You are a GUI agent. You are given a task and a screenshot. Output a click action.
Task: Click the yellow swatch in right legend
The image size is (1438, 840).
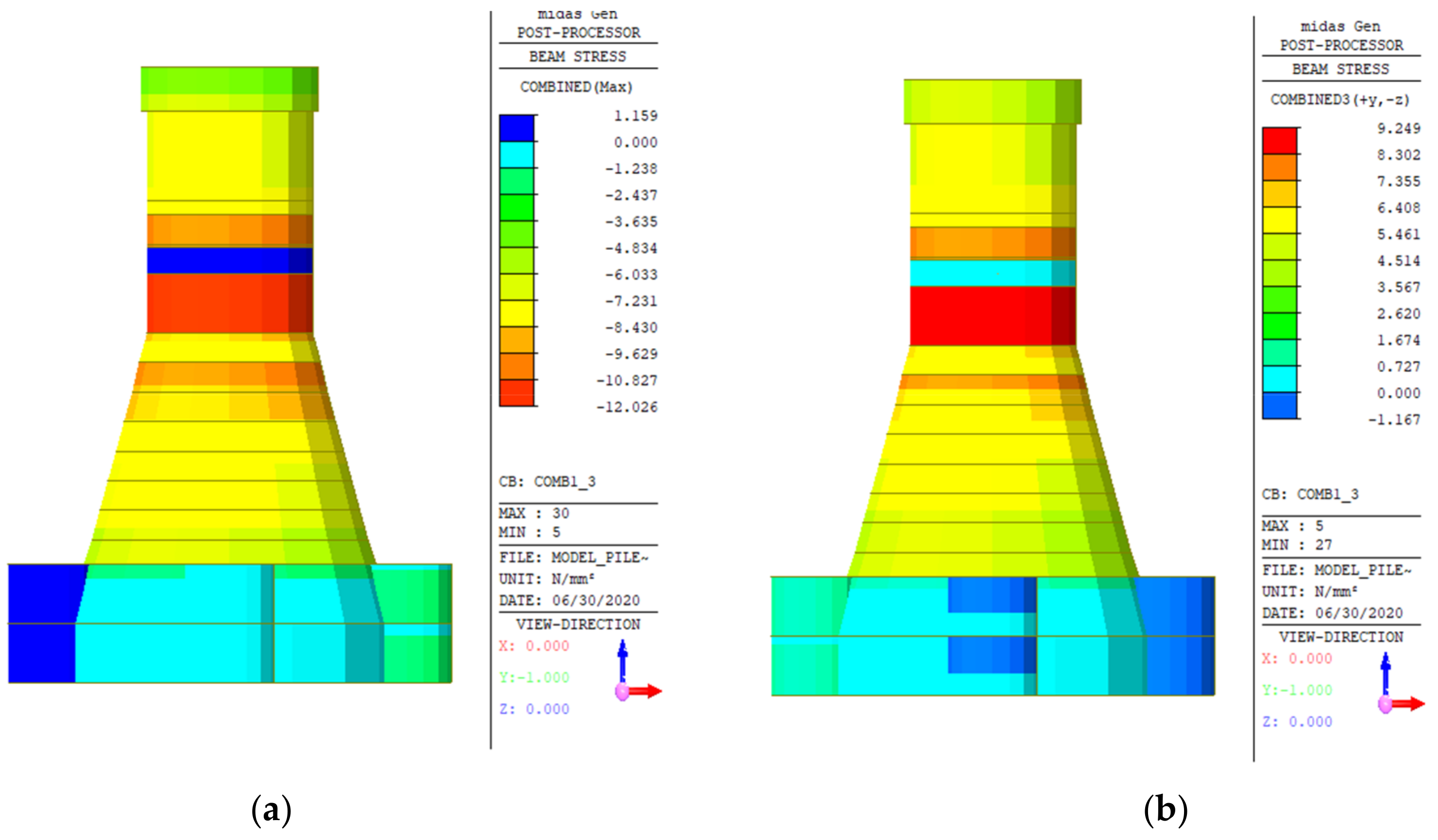1279,220
